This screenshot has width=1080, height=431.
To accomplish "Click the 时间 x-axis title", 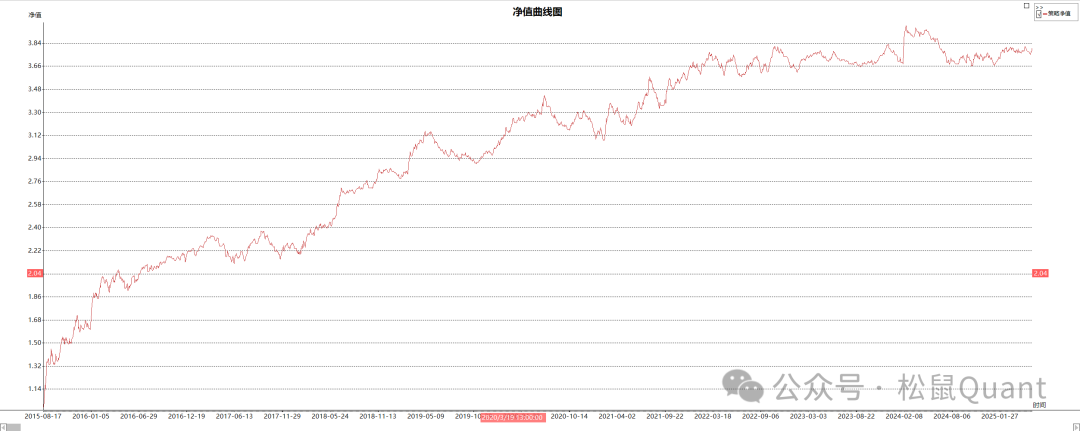I will (x=1040, y=405).
